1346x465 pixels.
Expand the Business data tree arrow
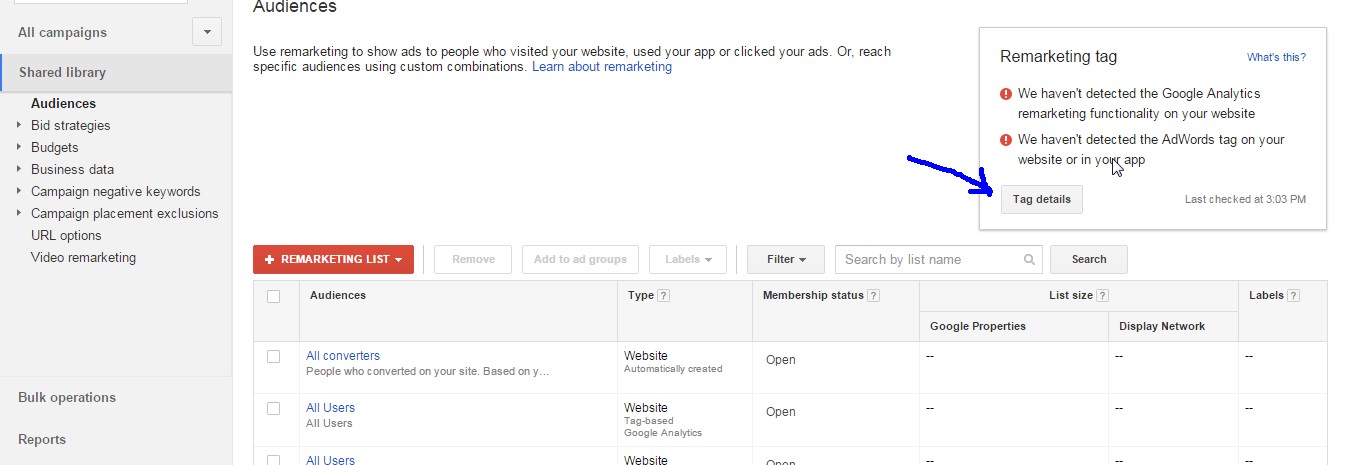point(19,169)
